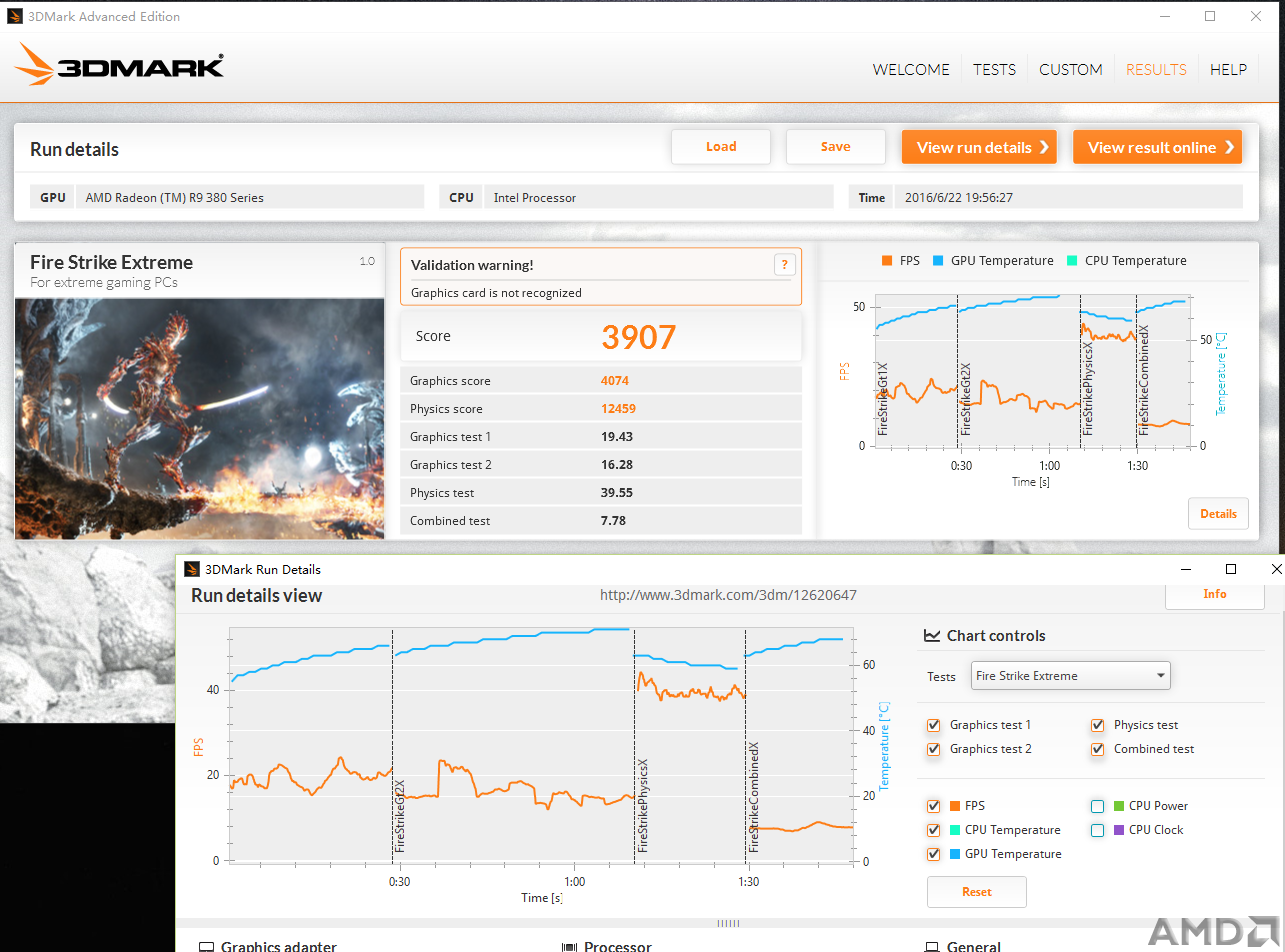Click the "Graphics card is not recognized" message
1285x952 pixels.
[x=496, y=293]
